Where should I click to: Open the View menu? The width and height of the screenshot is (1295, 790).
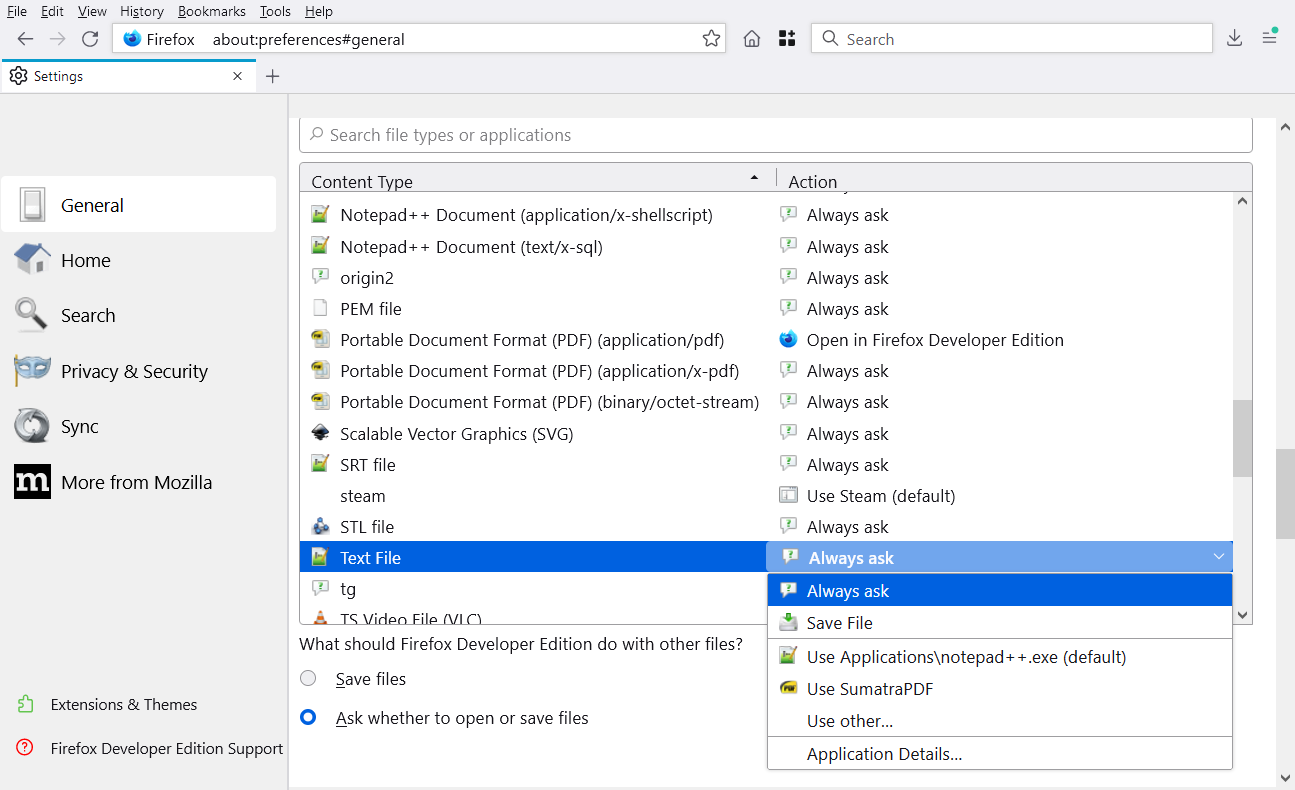click(x=92, y=11)
